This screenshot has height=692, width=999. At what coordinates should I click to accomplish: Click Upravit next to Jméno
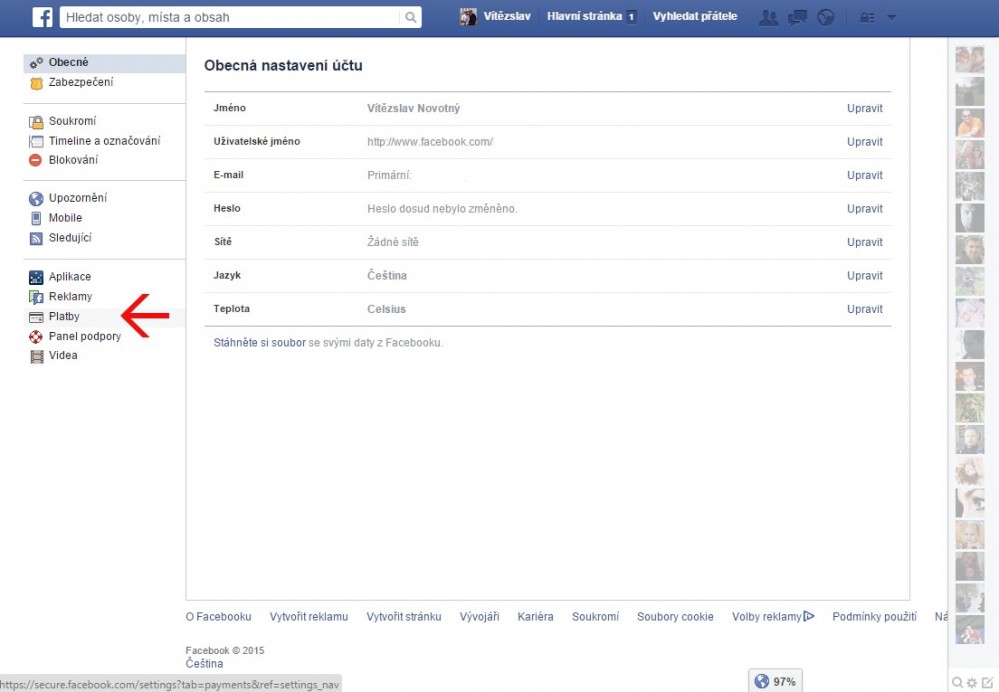(x=864, y=108)
